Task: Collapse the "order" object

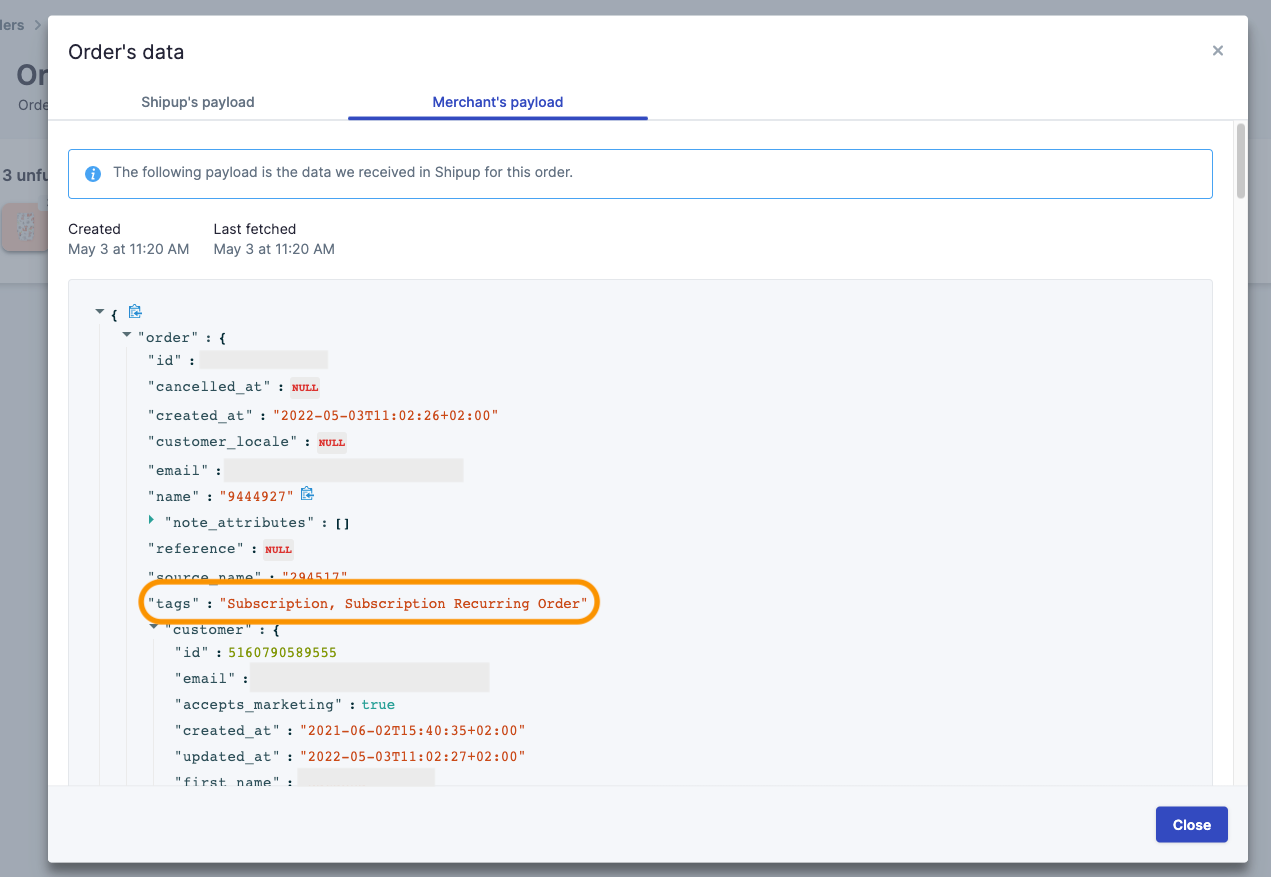Action: click(x=127, y=336)
